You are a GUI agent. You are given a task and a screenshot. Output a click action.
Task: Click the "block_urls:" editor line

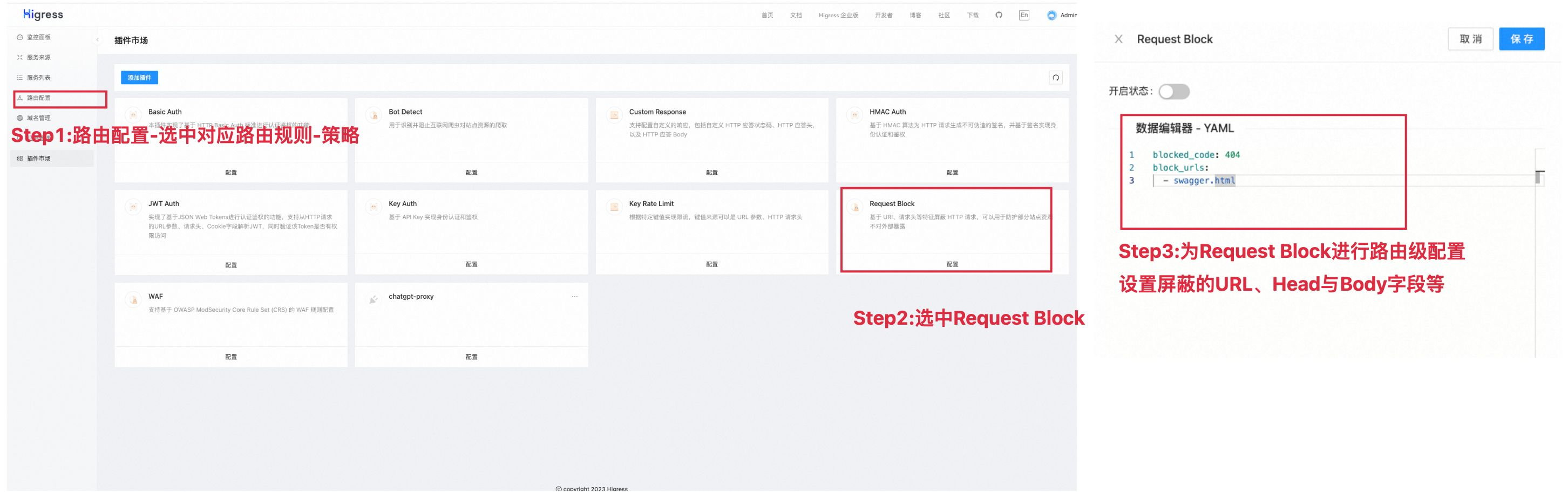tap(1180, 168)
